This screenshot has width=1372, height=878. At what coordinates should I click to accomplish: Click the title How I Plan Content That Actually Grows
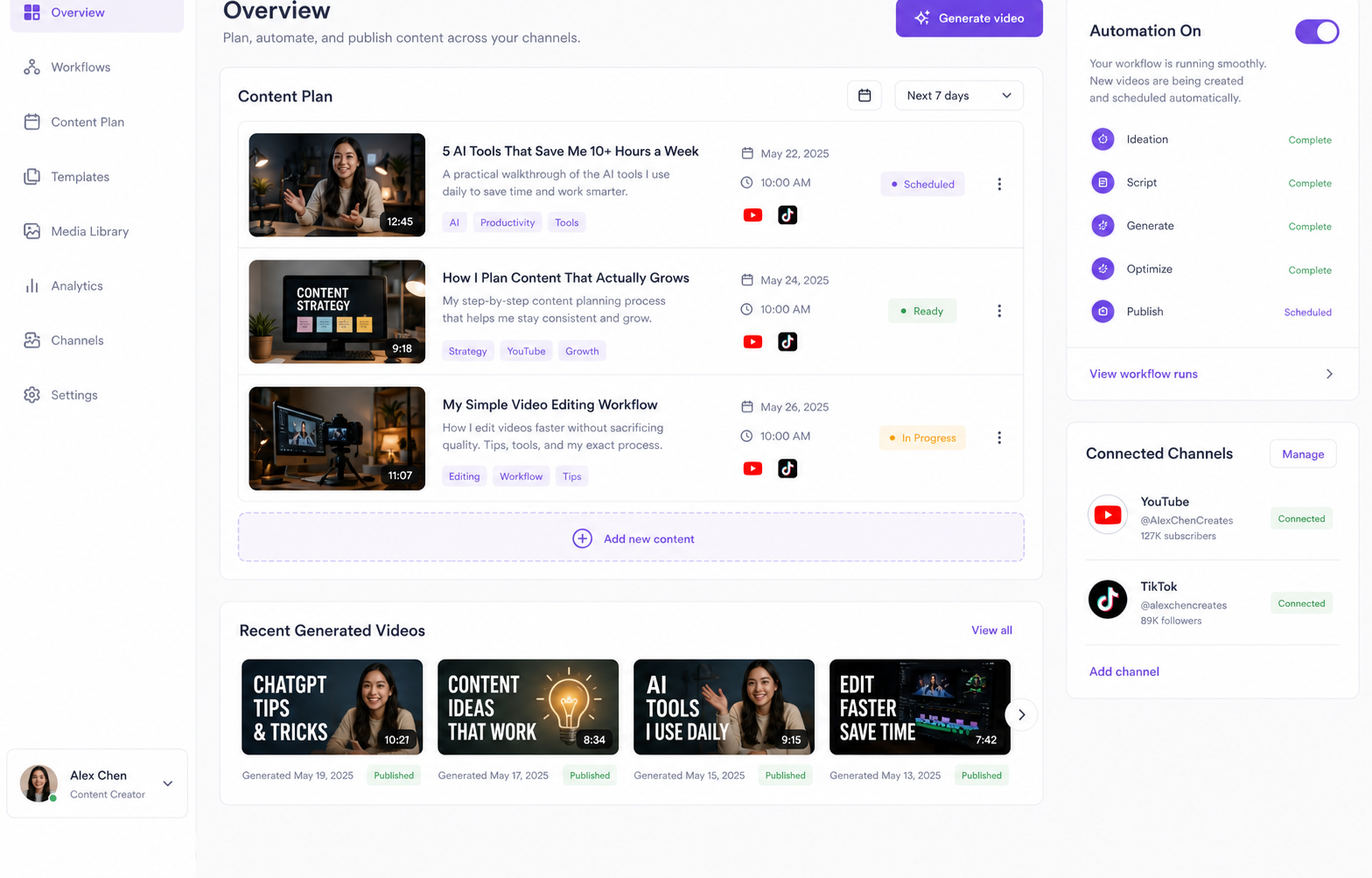(x=565, y=278)
